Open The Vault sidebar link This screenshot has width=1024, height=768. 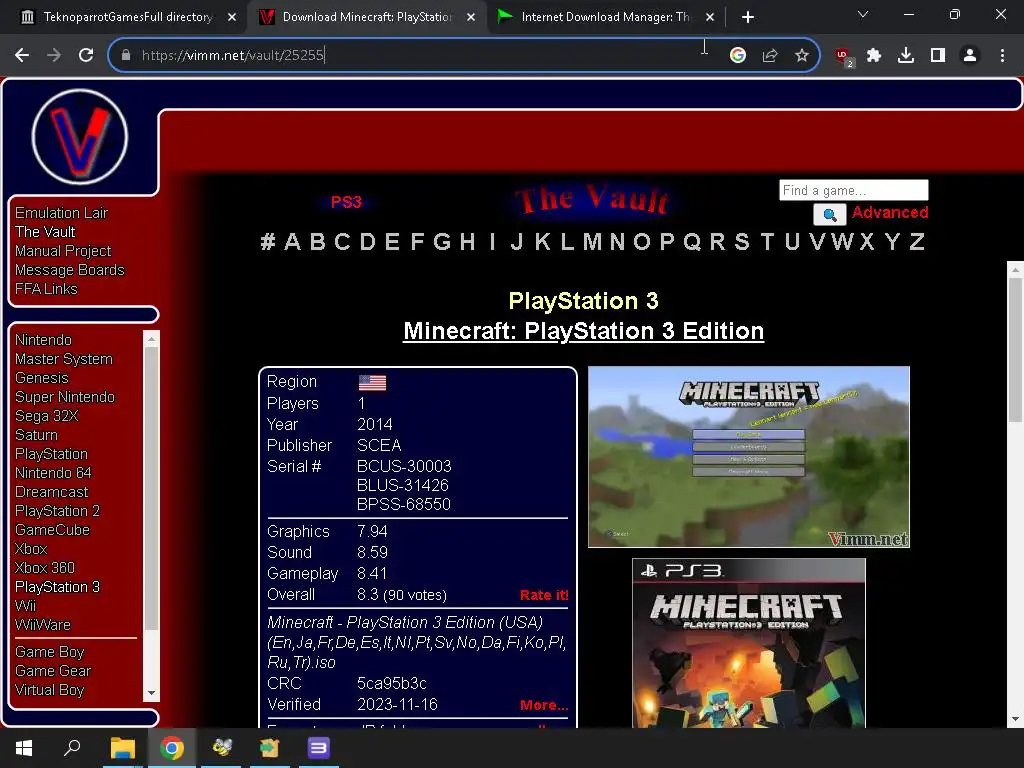pos(45,232)
